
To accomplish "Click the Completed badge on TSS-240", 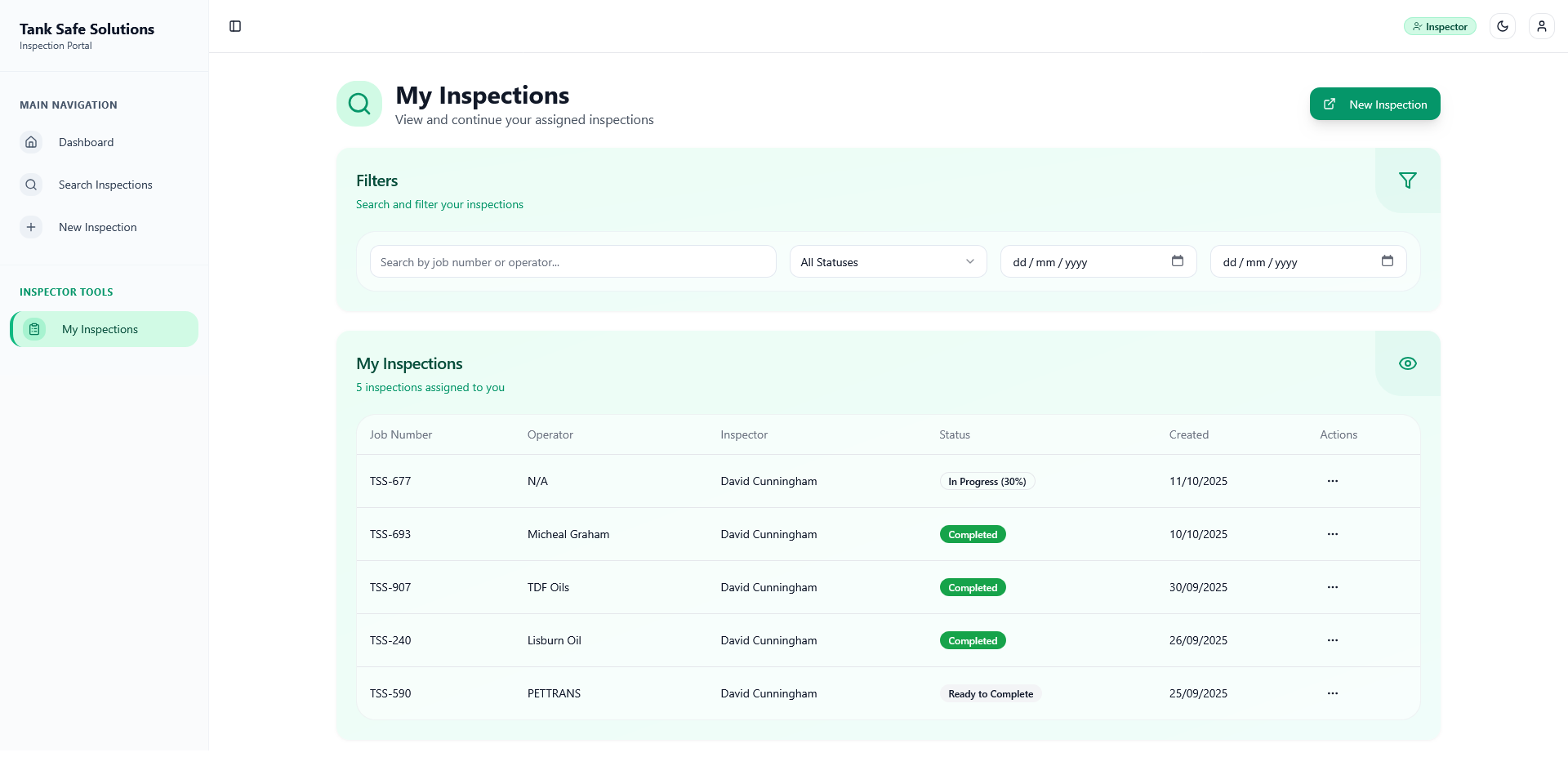I will 972,640.
